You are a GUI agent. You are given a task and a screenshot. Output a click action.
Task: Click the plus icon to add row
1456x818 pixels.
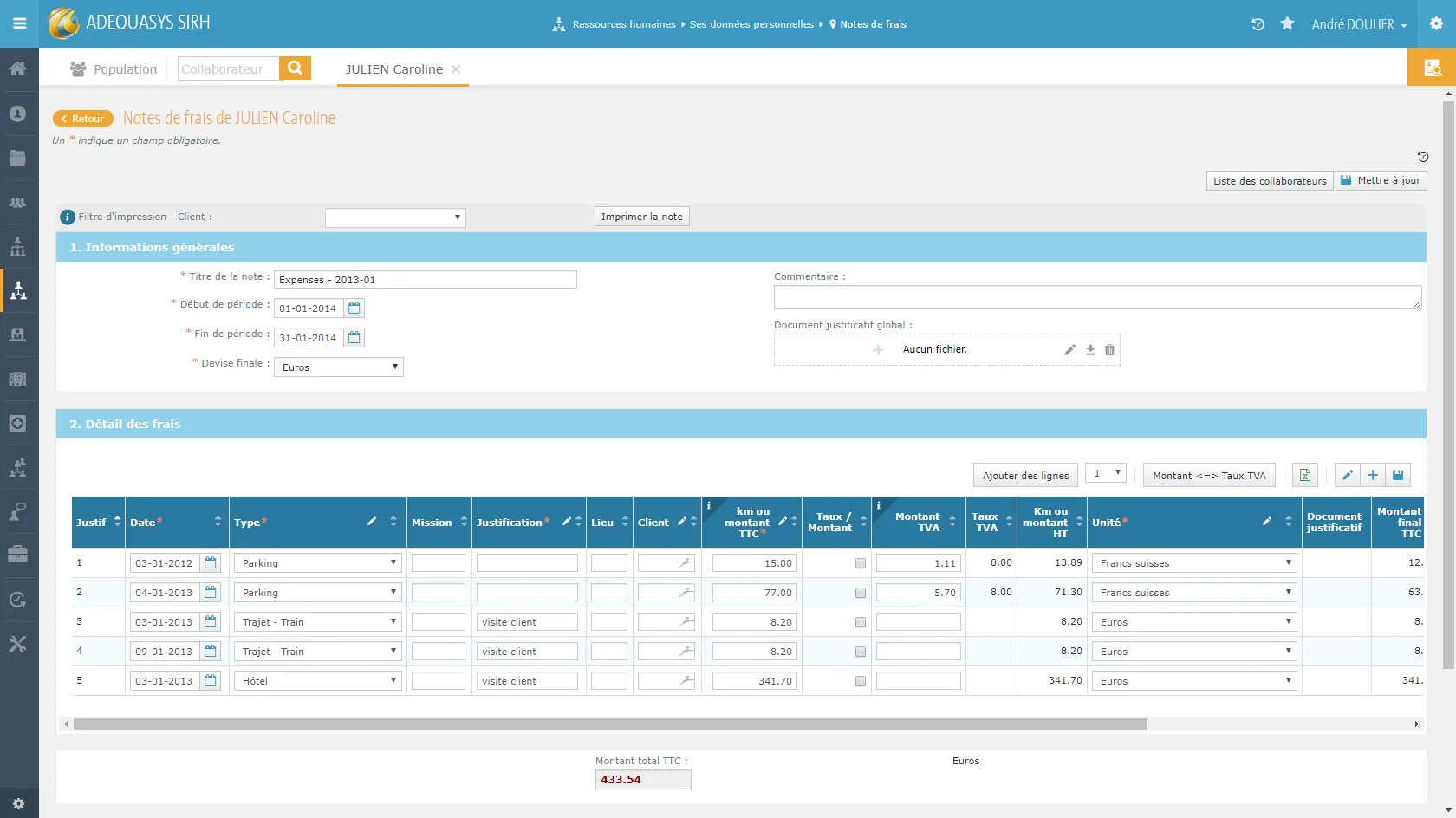[1373, 475]
